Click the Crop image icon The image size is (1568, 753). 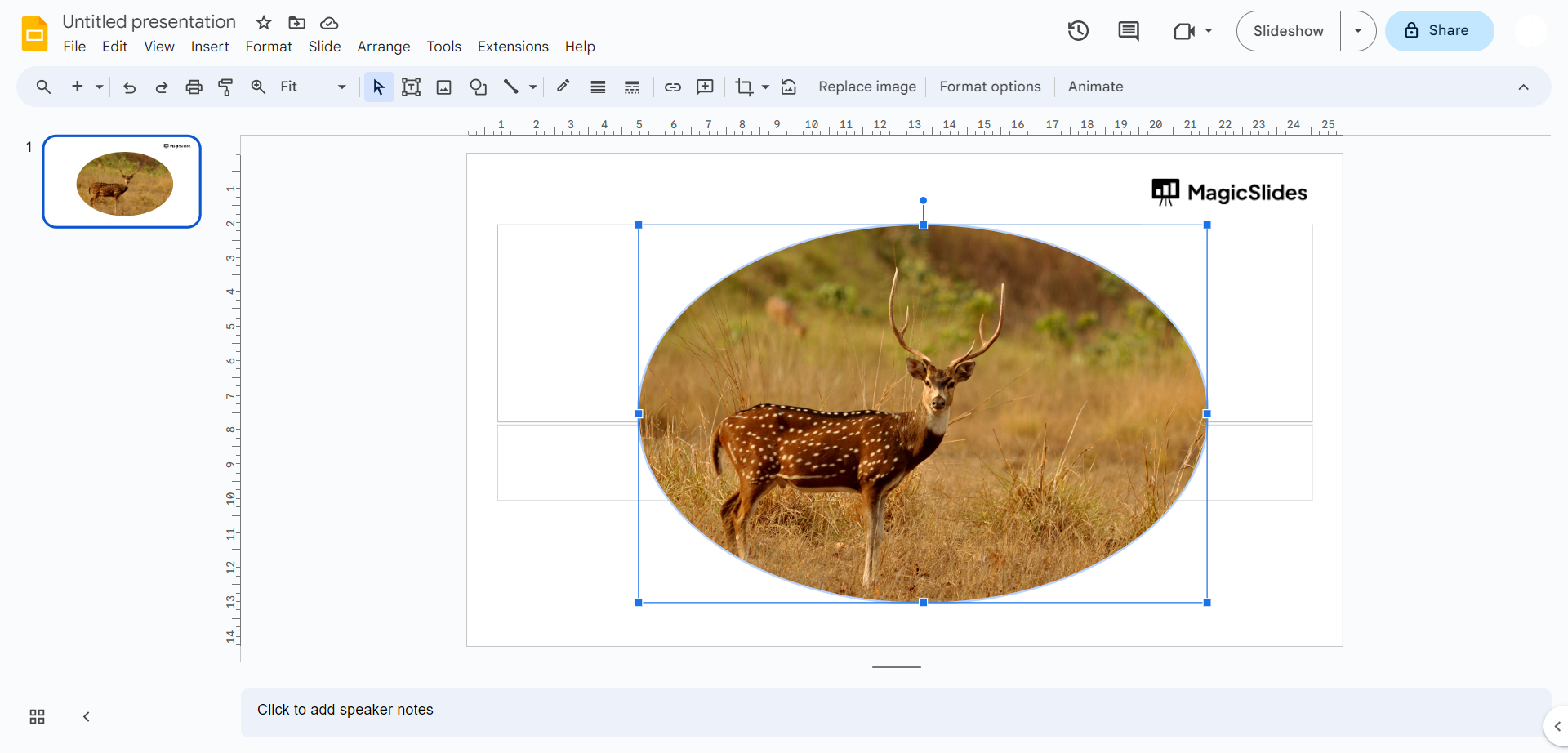[x=743, y=87]
